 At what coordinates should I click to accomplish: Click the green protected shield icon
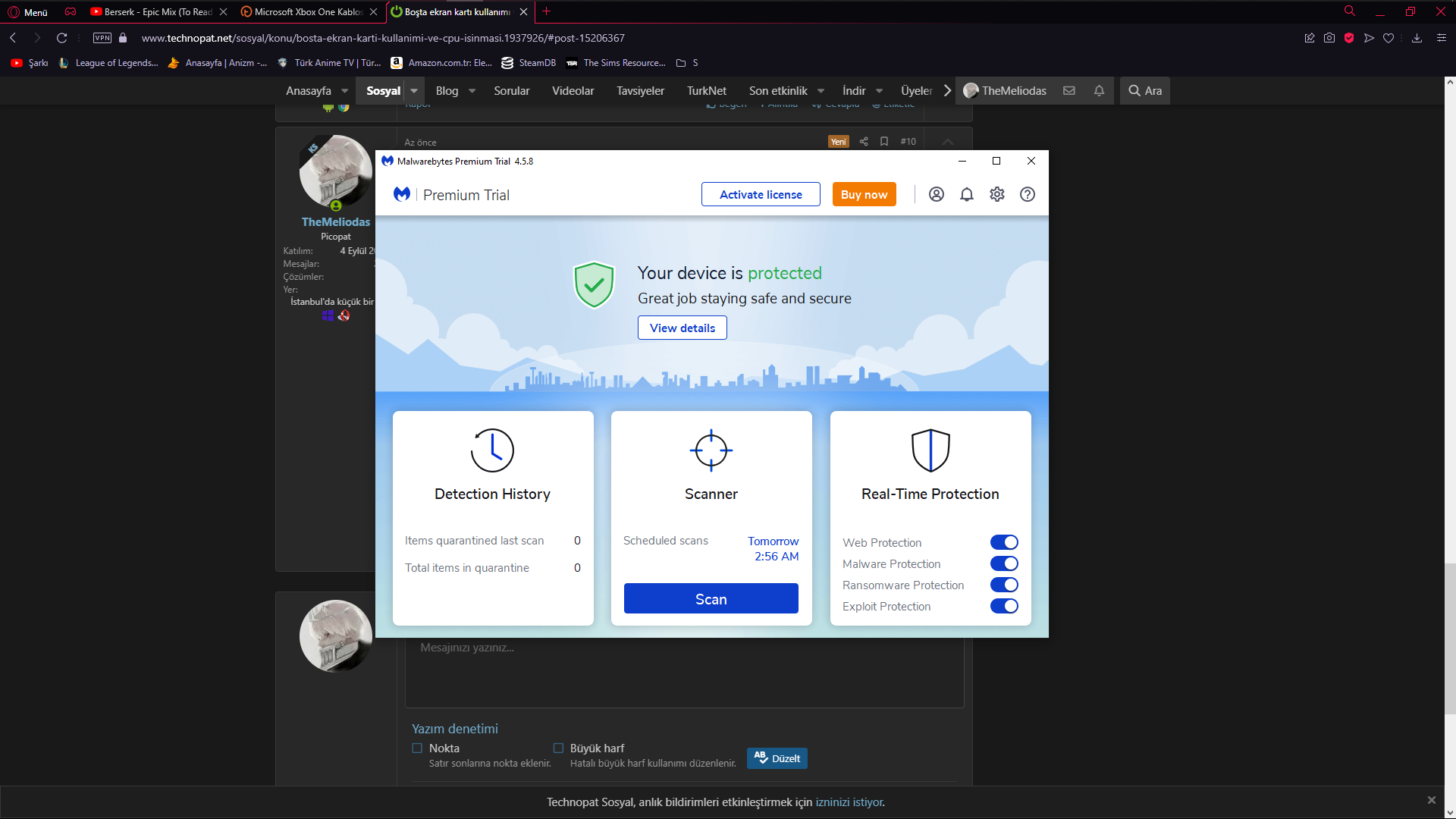594,285
